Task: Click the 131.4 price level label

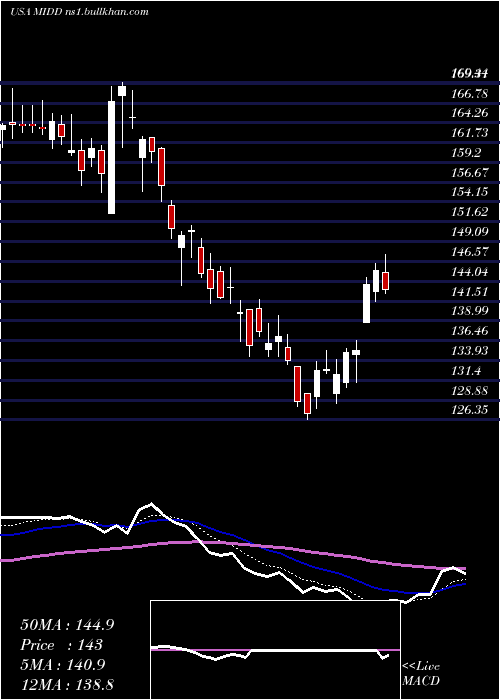Action: (466, 371)
